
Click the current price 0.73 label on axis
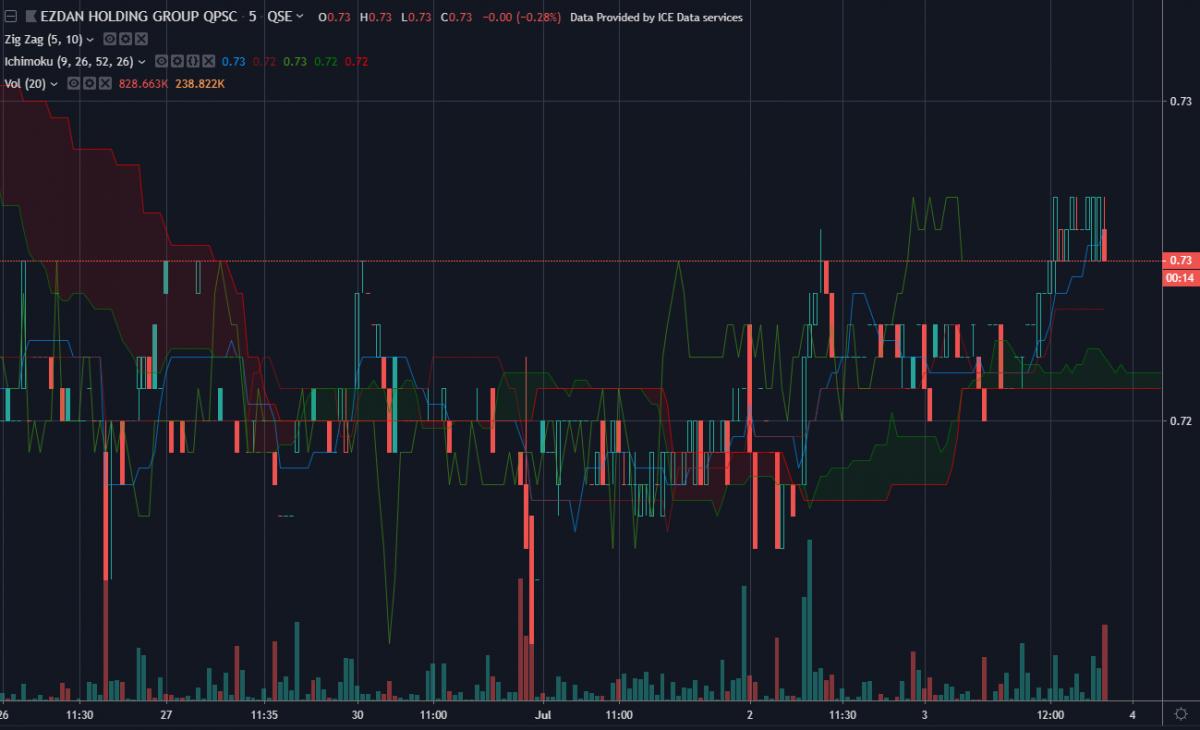1181,260
